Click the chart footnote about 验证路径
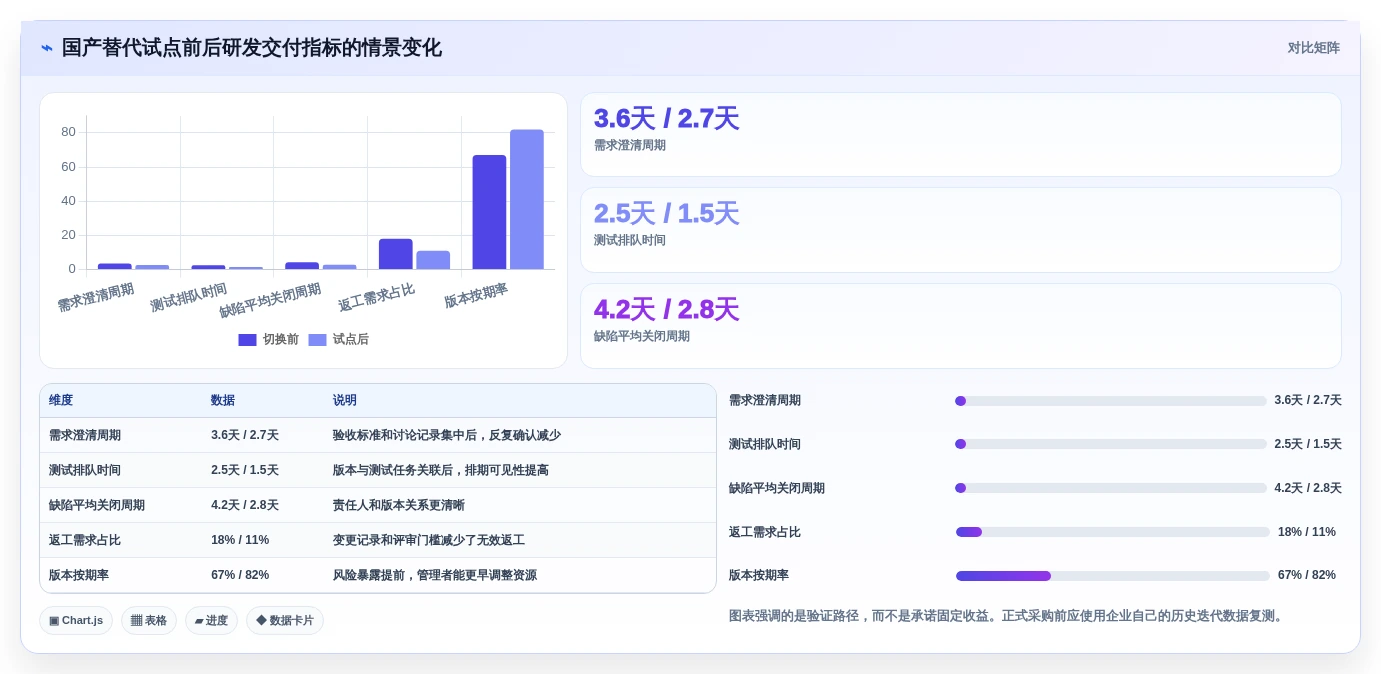 click(x=1006, y=616)
